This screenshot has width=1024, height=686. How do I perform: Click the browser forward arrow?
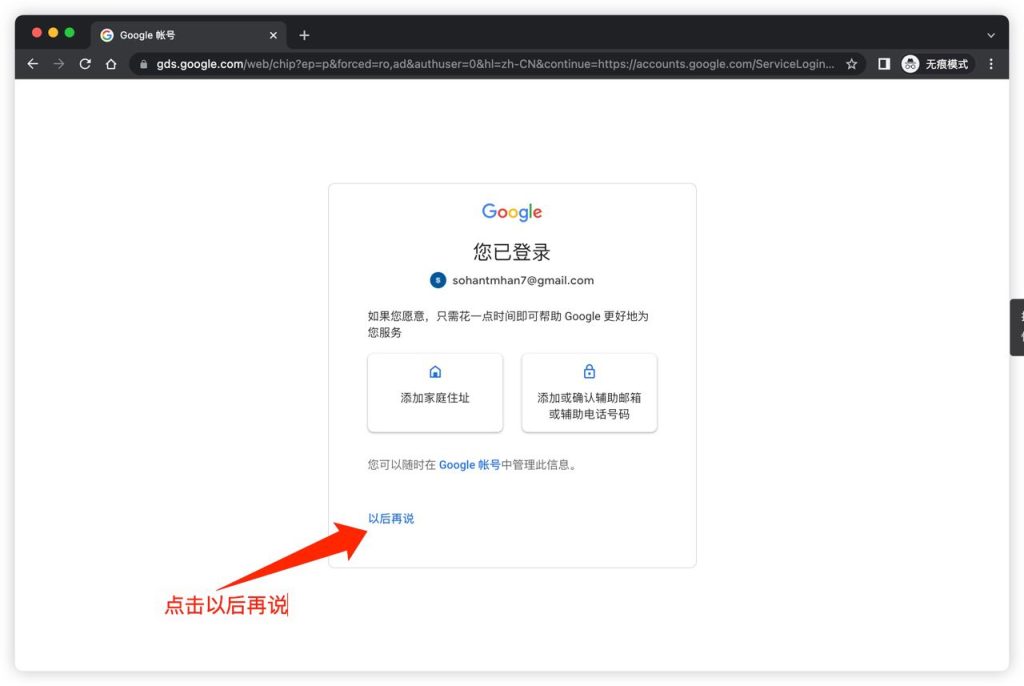[x=59, y=64]
